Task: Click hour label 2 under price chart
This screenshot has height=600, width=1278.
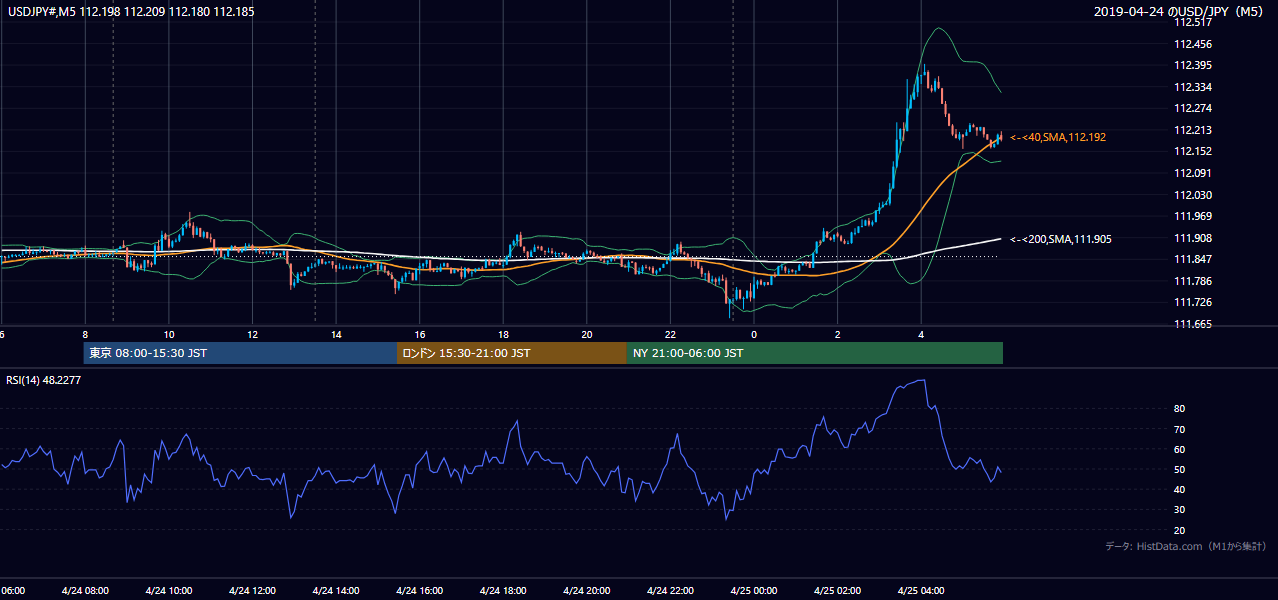Action: (x=838, y=335)
